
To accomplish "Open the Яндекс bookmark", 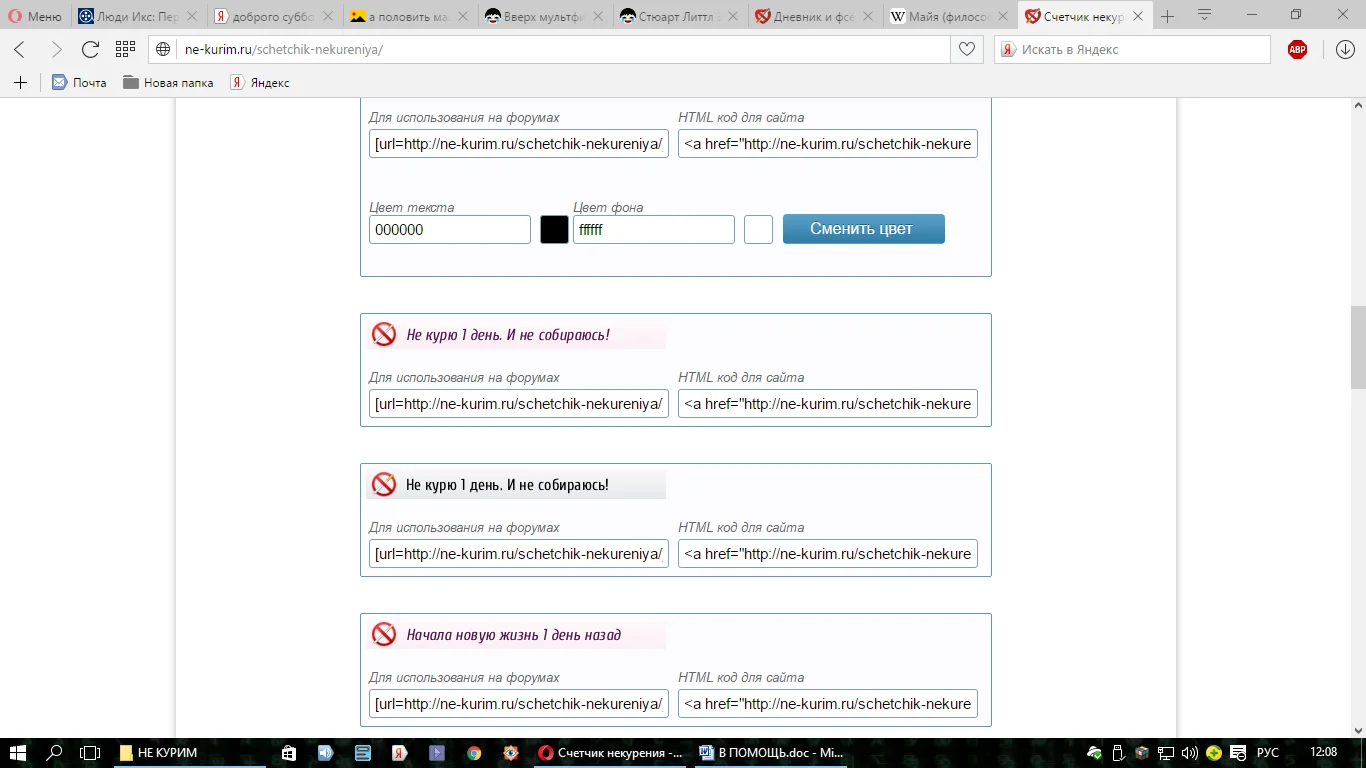I will pos(260,83).
